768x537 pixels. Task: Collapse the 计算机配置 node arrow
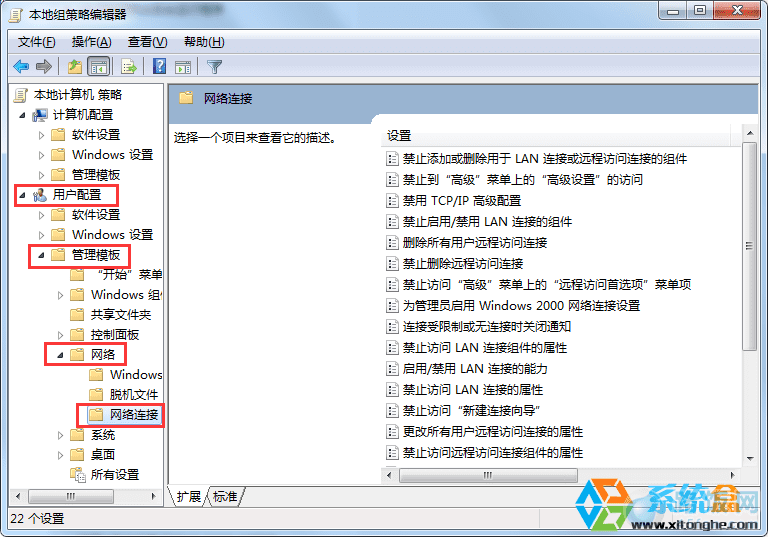pos(22,115)
